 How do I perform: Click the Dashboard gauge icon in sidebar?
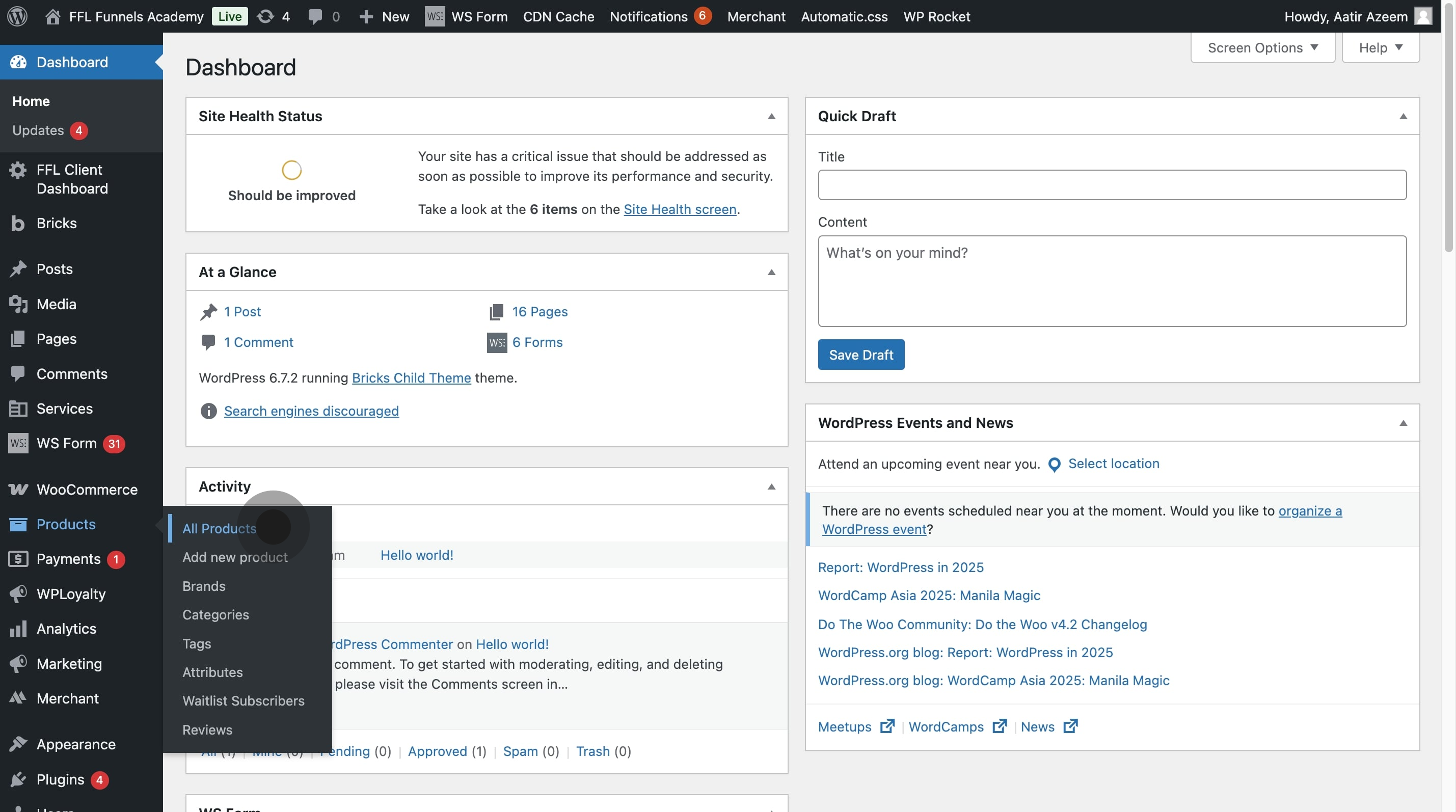[18, 62]
